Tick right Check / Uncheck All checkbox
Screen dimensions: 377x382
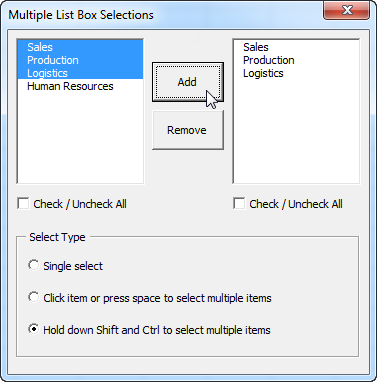pos(239,203)
